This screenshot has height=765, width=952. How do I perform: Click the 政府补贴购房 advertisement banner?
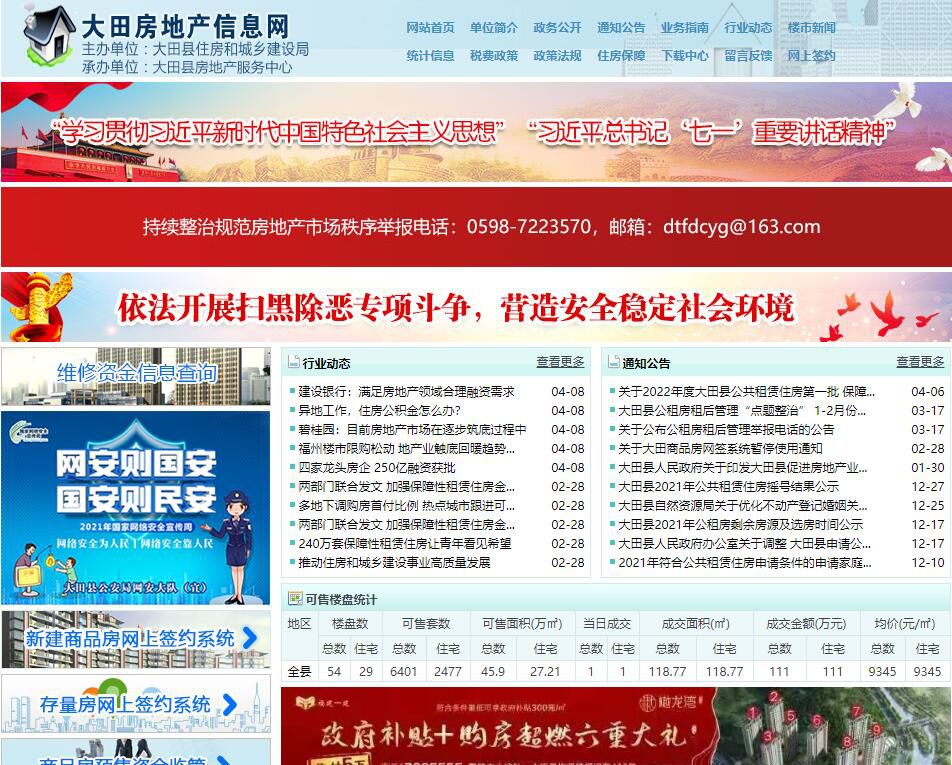click(614, 726)
